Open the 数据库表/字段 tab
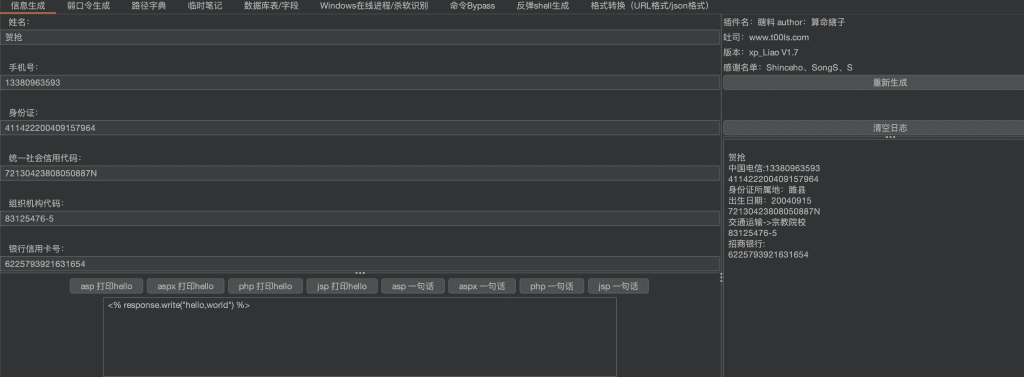1024x377 pixels. click(271, 6)
